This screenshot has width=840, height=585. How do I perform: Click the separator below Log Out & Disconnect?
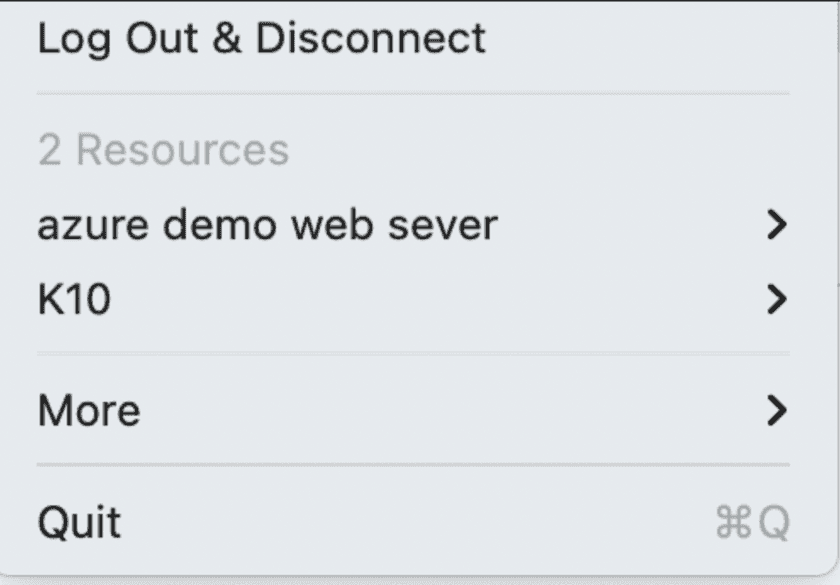412,94
